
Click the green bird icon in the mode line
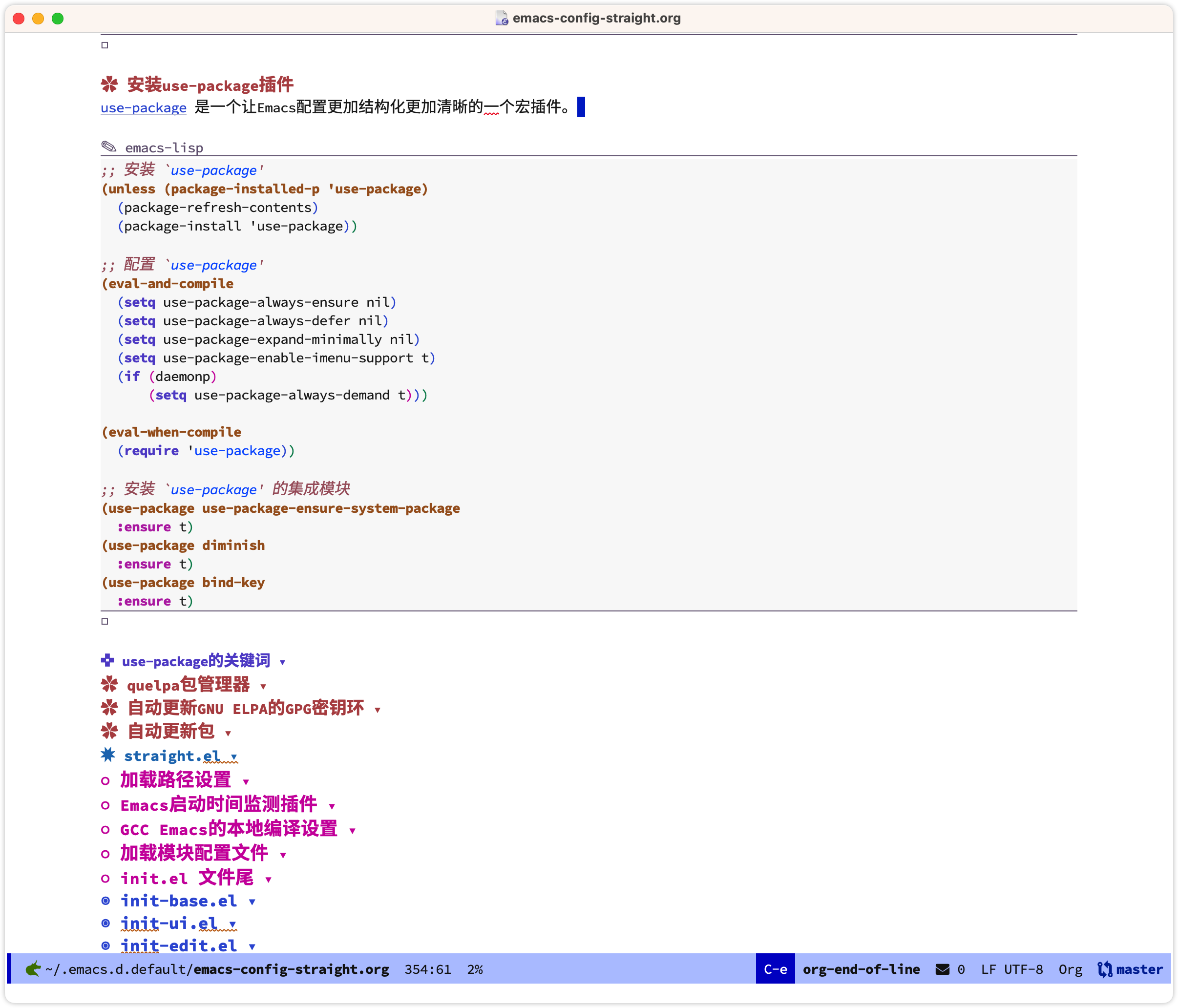(x=33, y=969)
